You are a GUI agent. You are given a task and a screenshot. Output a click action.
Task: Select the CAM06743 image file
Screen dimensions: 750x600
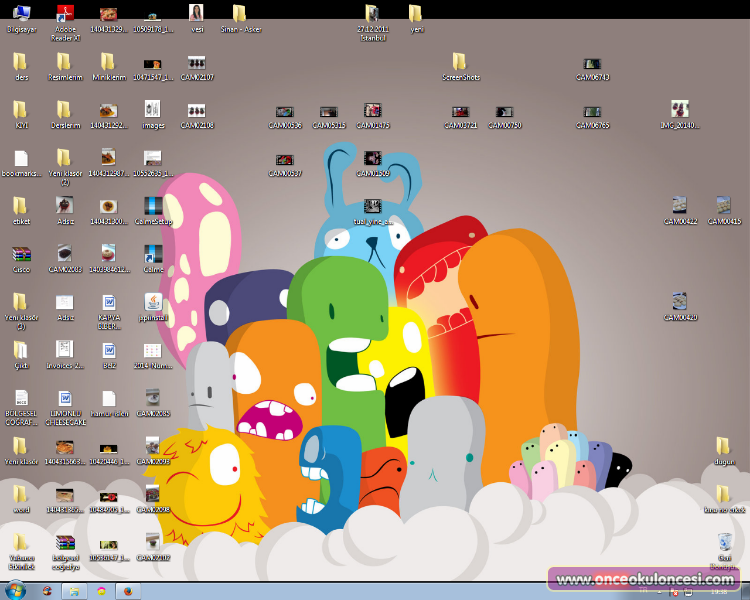point(592,64)
